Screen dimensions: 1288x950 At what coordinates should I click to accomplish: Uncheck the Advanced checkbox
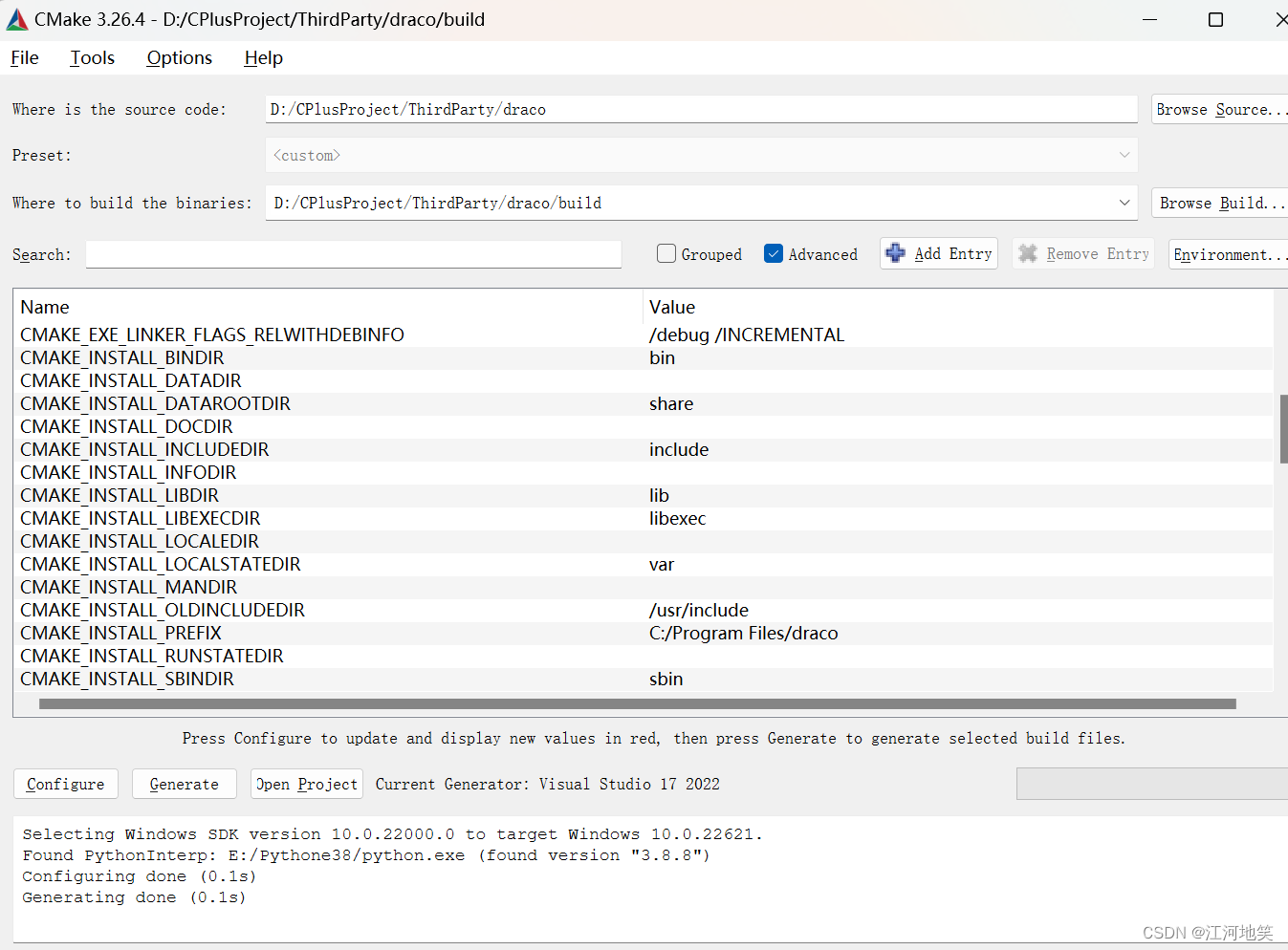pos(774,253)
